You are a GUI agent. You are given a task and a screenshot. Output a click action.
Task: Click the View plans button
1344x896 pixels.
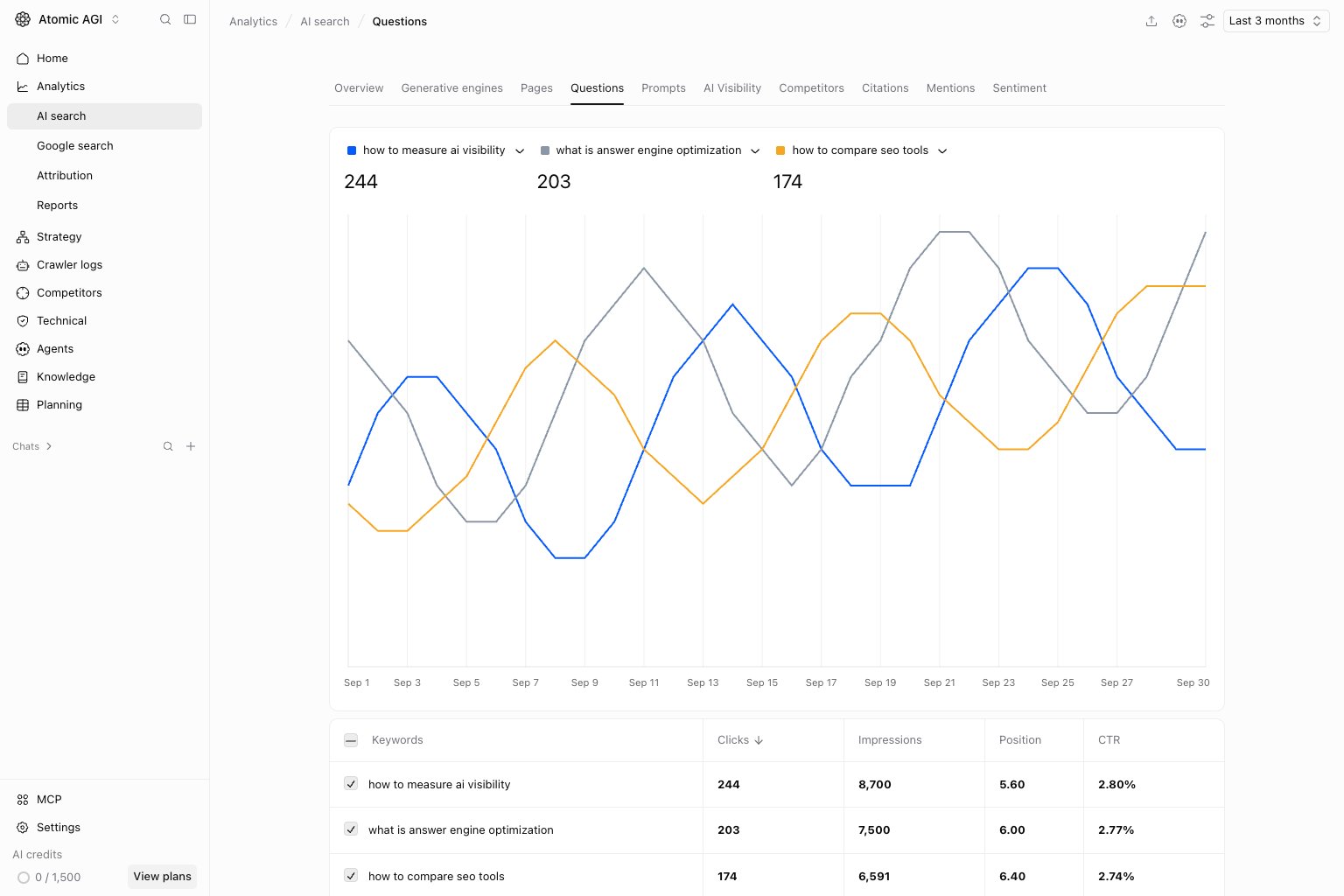coord(162,877)
